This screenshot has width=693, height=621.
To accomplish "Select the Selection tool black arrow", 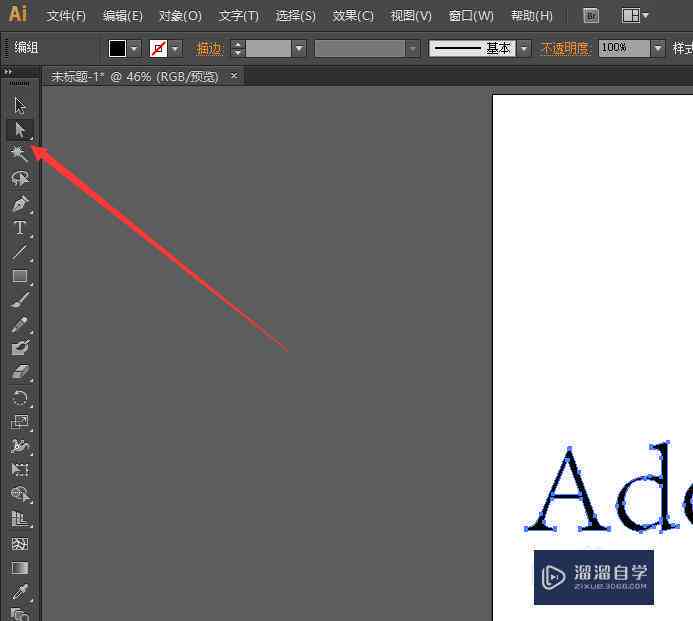I will coord(20,106).
